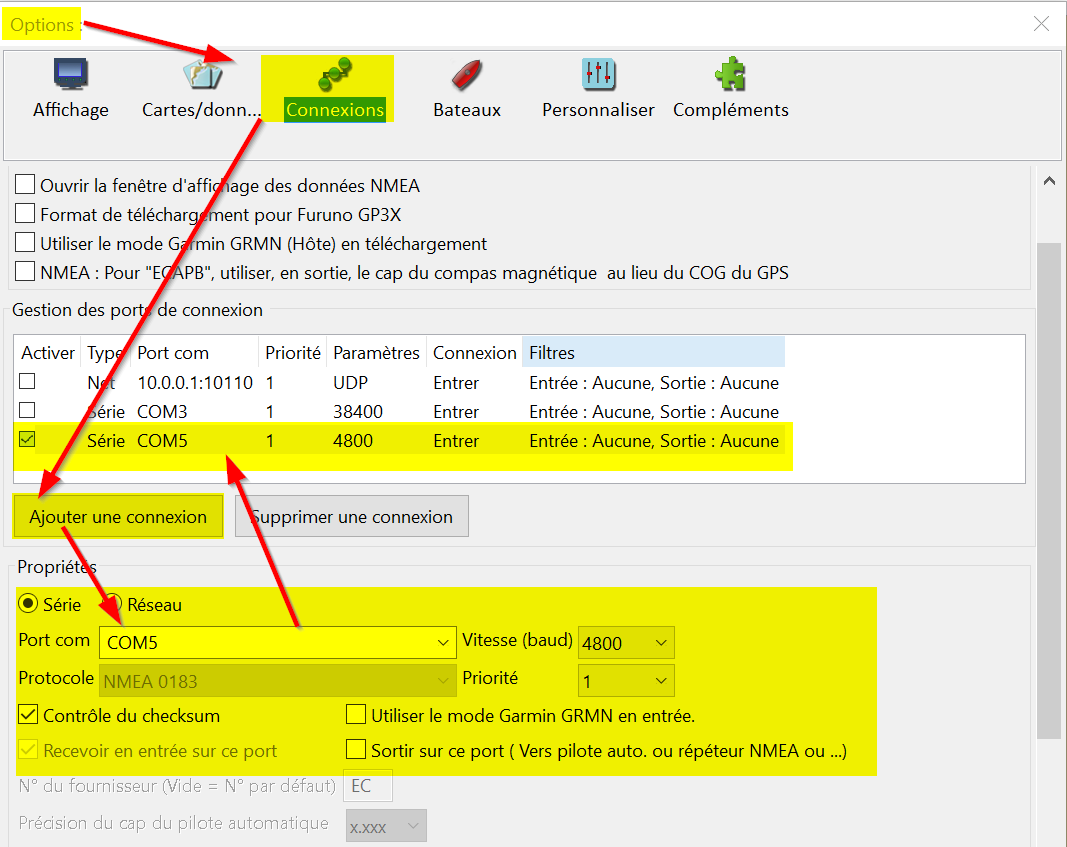
Task: Tick Sortir sur ce port checkbox
Action: pos(356,750)
